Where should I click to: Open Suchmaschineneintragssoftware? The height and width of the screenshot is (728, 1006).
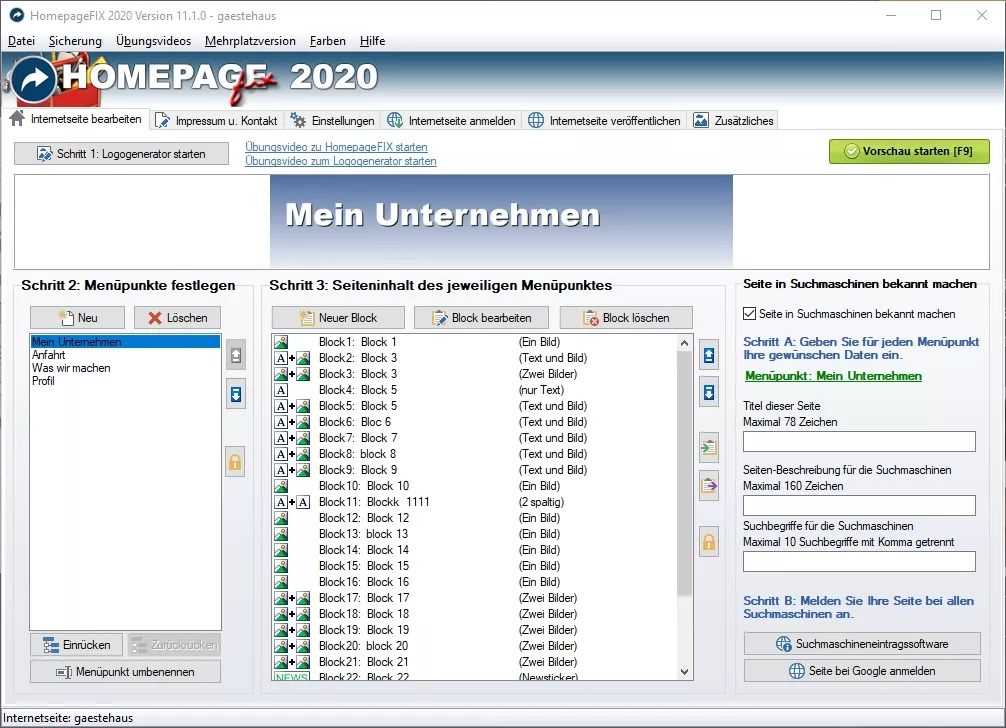862,644
